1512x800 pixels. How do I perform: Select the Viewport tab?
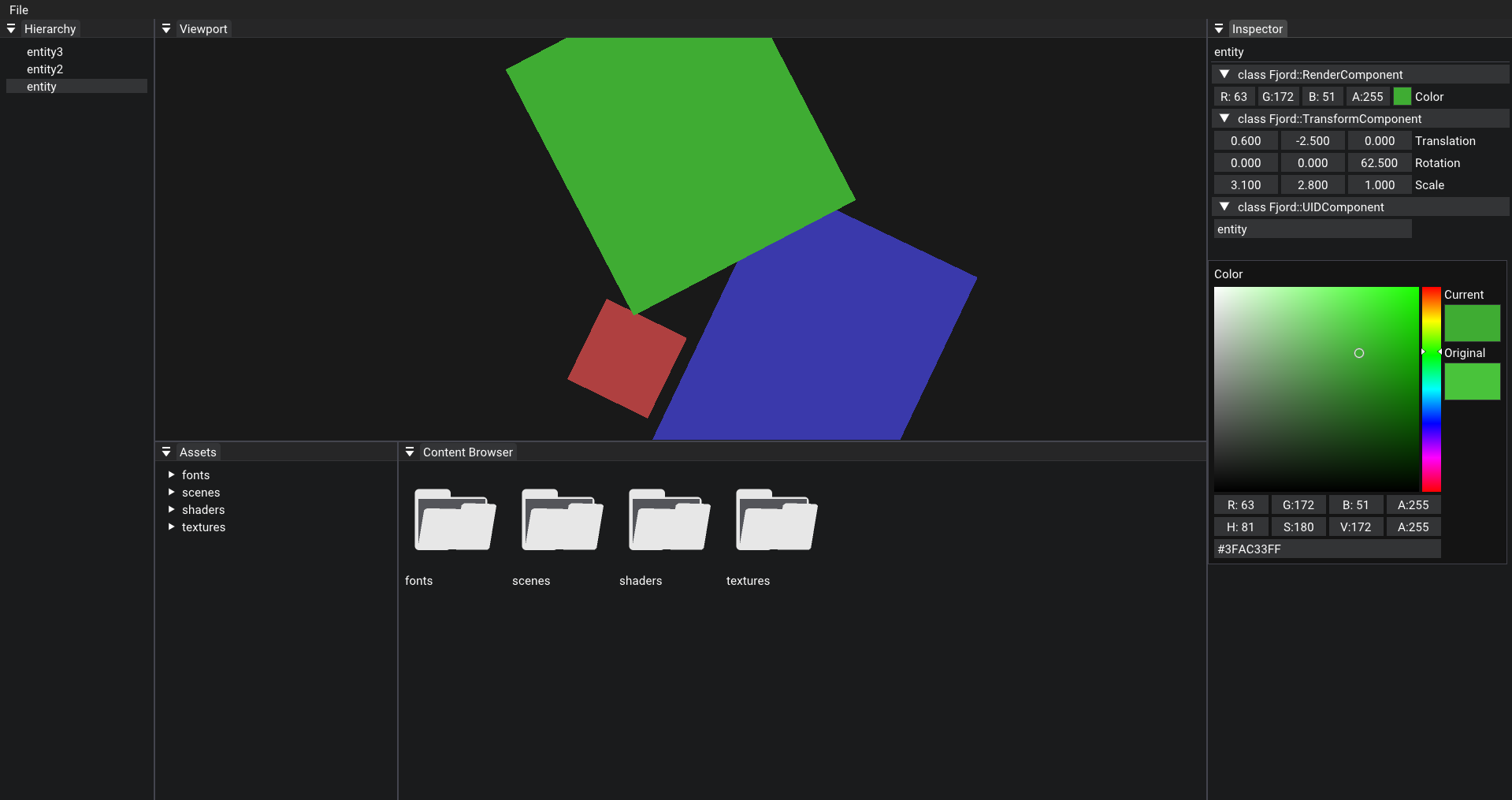click(203, 29)
